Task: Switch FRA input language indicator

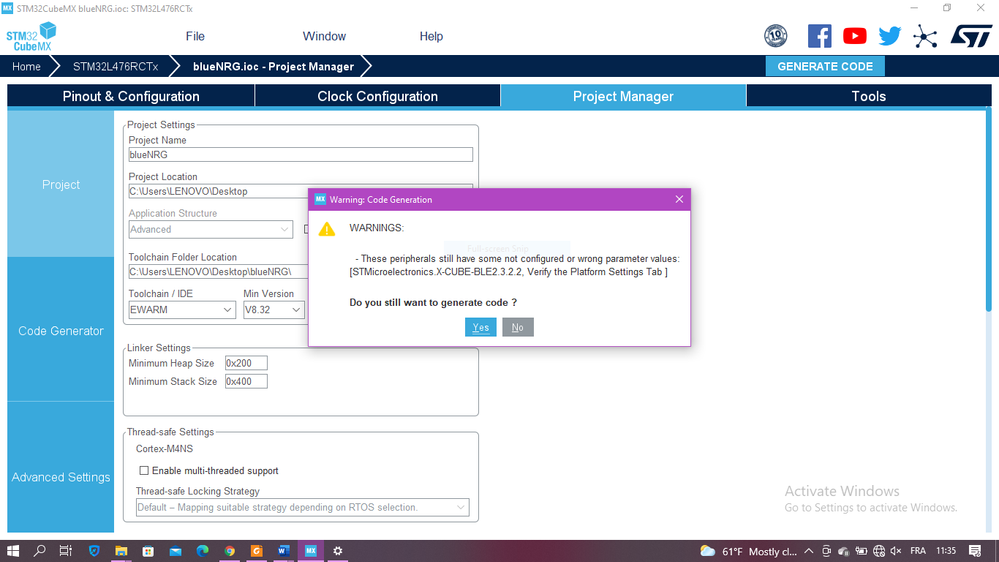Action: click(x=918, y=551)
